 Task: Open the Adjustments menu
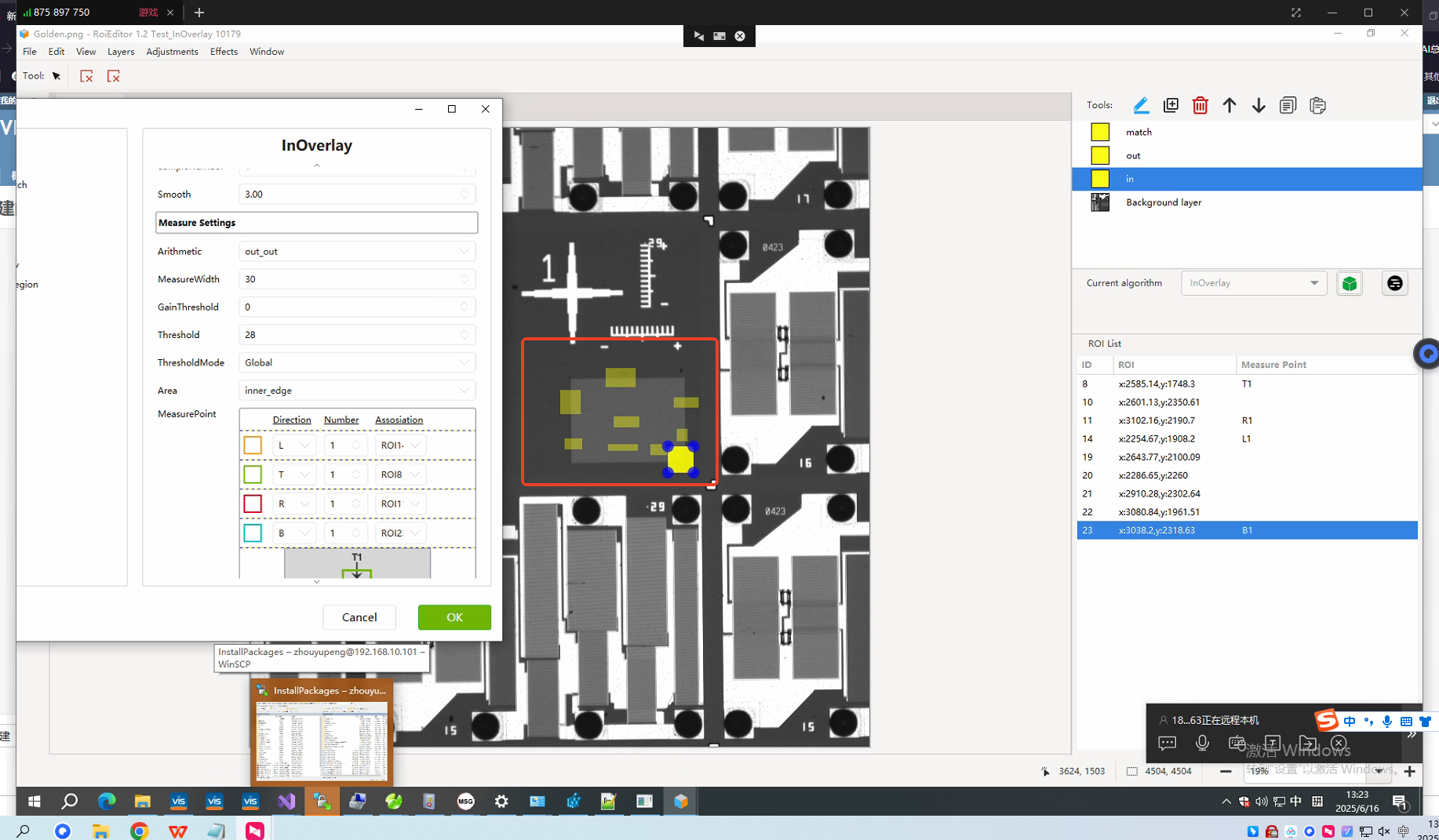pyautogui.click(x=172, y=52)
